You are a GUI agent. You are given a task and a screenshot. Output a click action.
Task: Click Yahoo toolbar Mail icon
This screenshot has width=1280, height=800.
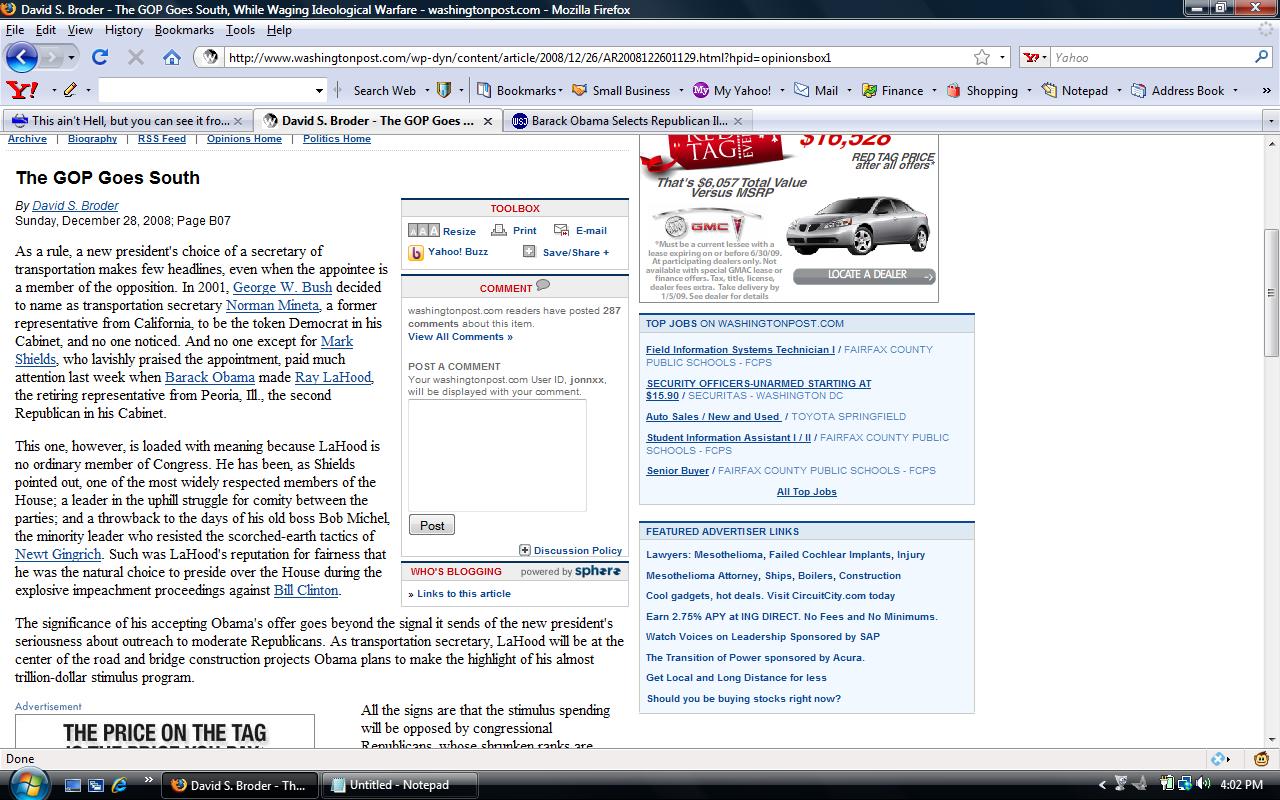(802, 90)
